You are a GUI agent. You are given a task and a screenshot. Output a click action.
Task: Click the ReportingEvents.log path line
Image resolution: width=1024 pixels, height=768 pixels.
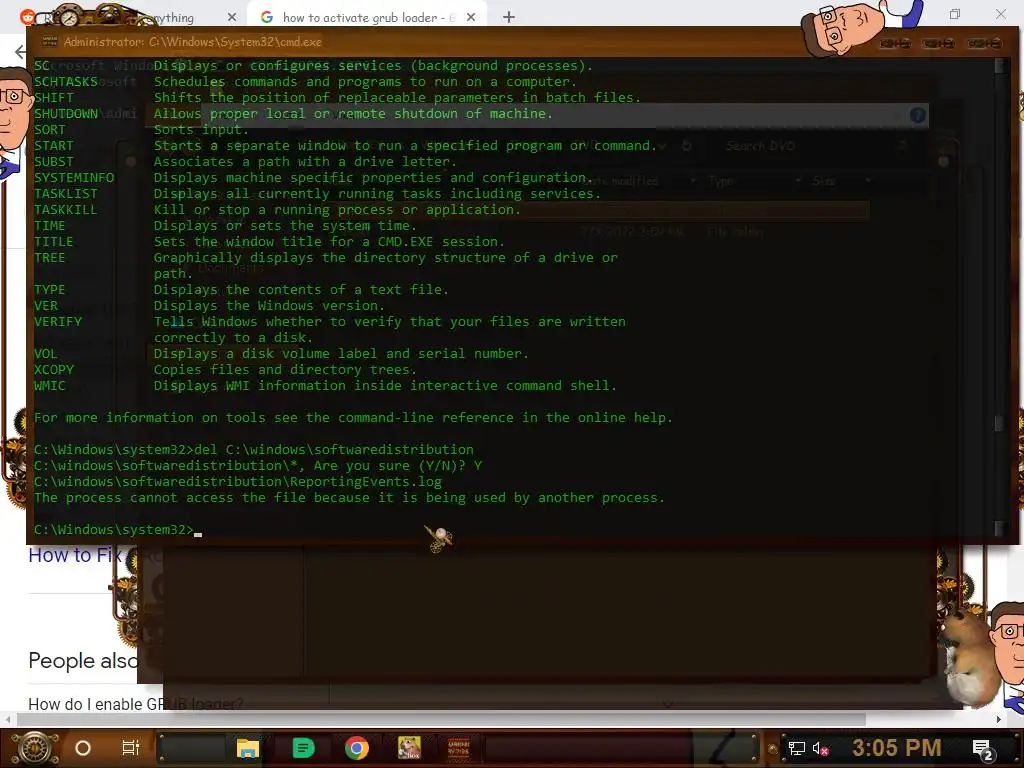click(238, 482)
